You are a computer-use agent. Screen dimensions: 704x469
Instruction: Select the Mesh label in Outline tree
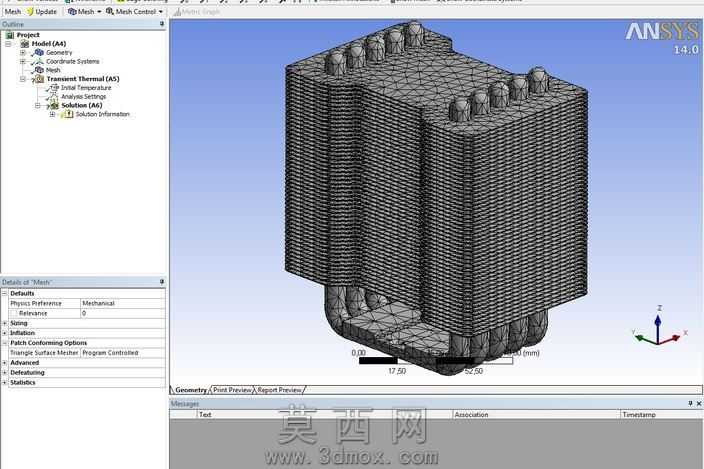coord(53,70)
